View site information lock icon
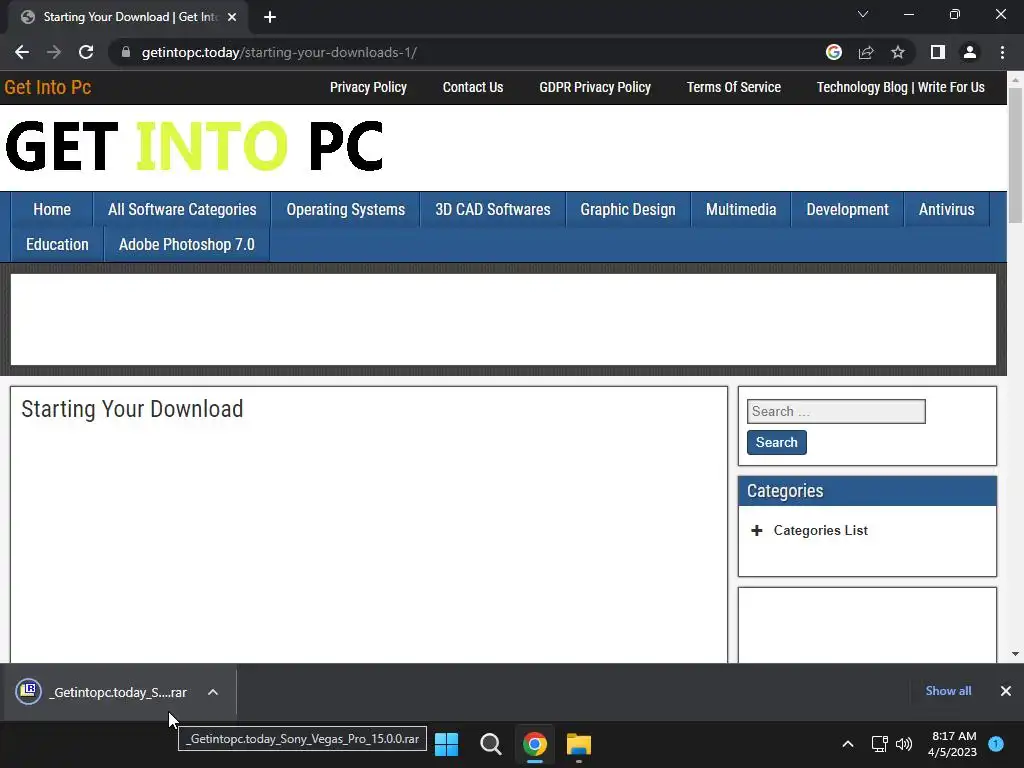Viewport: 1024px width, 768px height. point(126,52)
